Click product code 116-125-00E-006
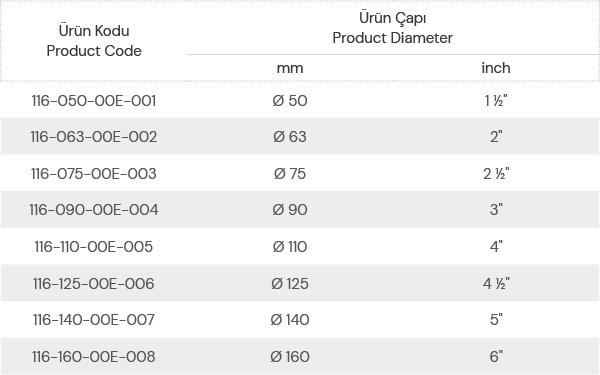The height and width of the screenshot is (375, 600). click(x=94, y=284)
